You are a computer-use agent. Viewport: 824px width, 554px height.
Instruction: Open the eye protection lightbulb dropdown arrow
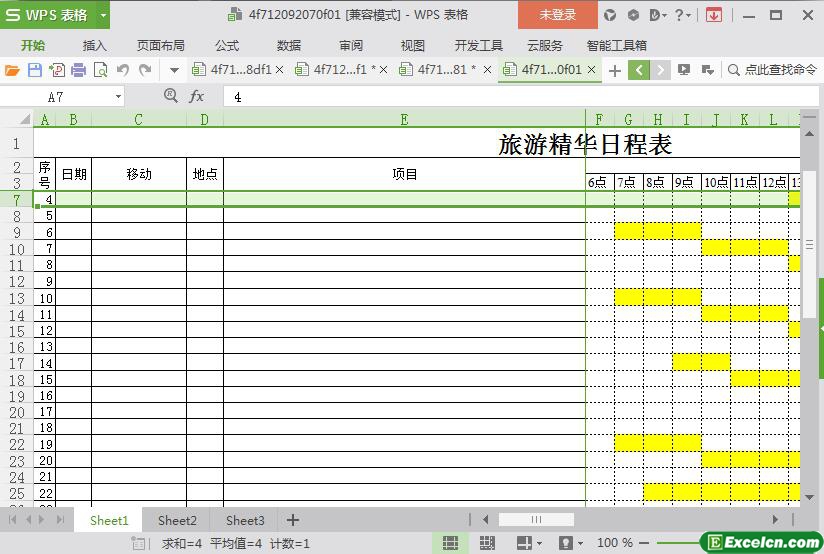pos(580,543)
